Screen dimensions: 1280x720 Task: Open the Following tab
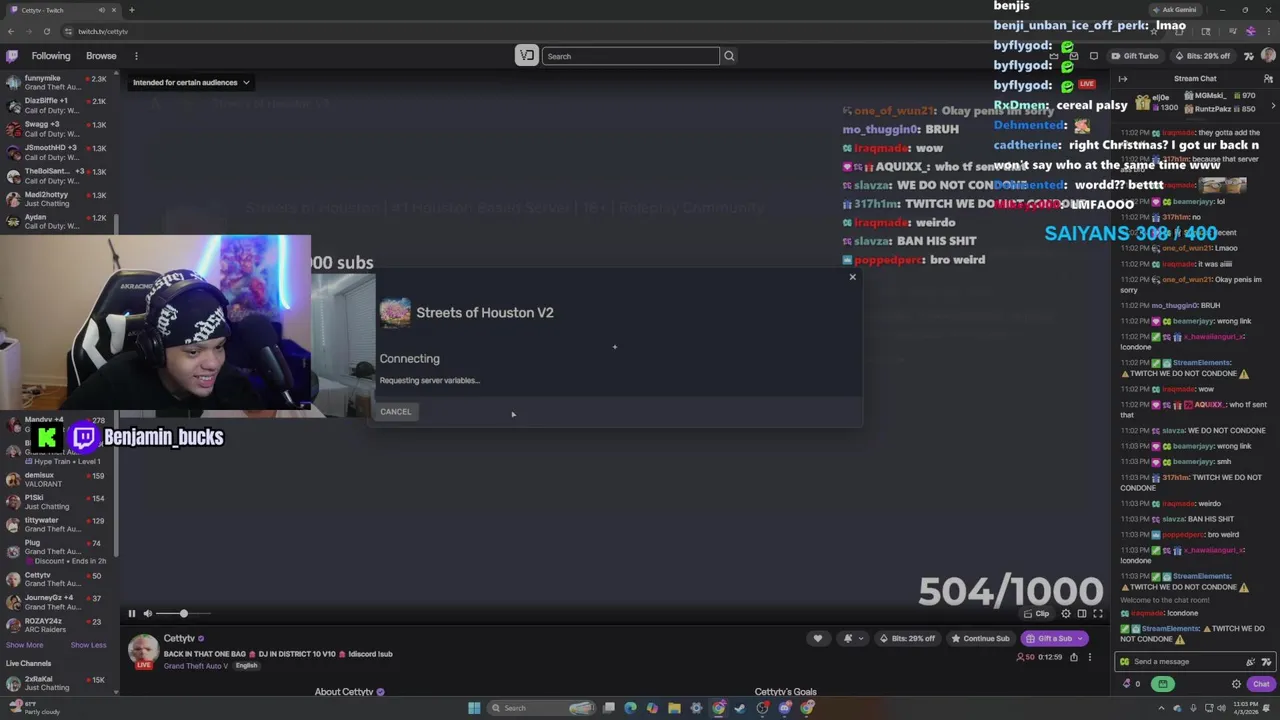(51, 56)
